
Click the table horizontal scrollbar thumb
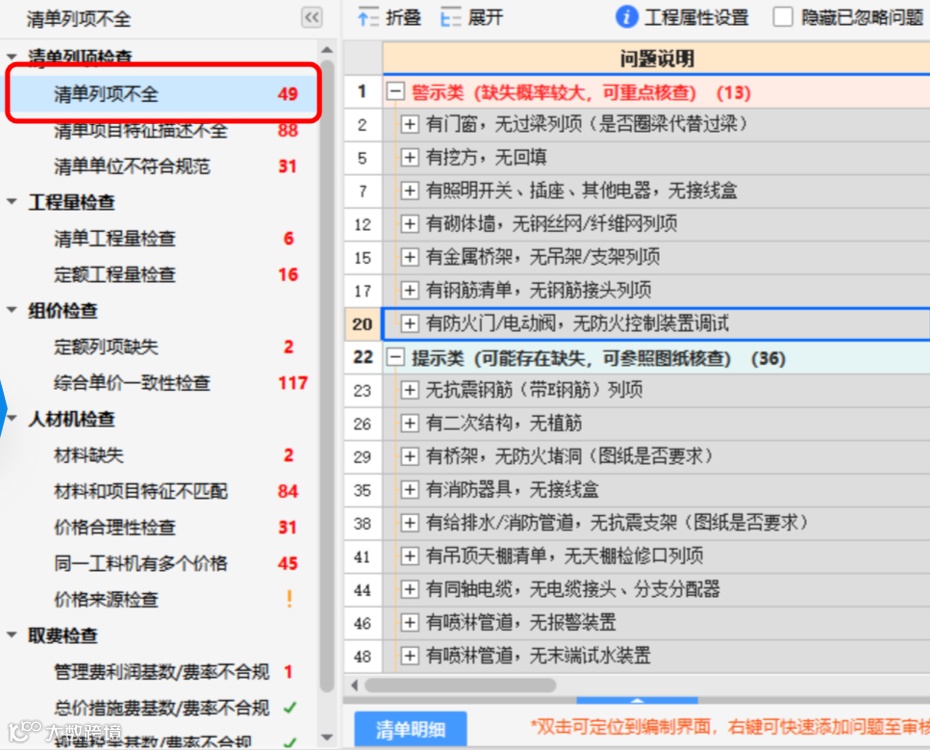[460, 685]
